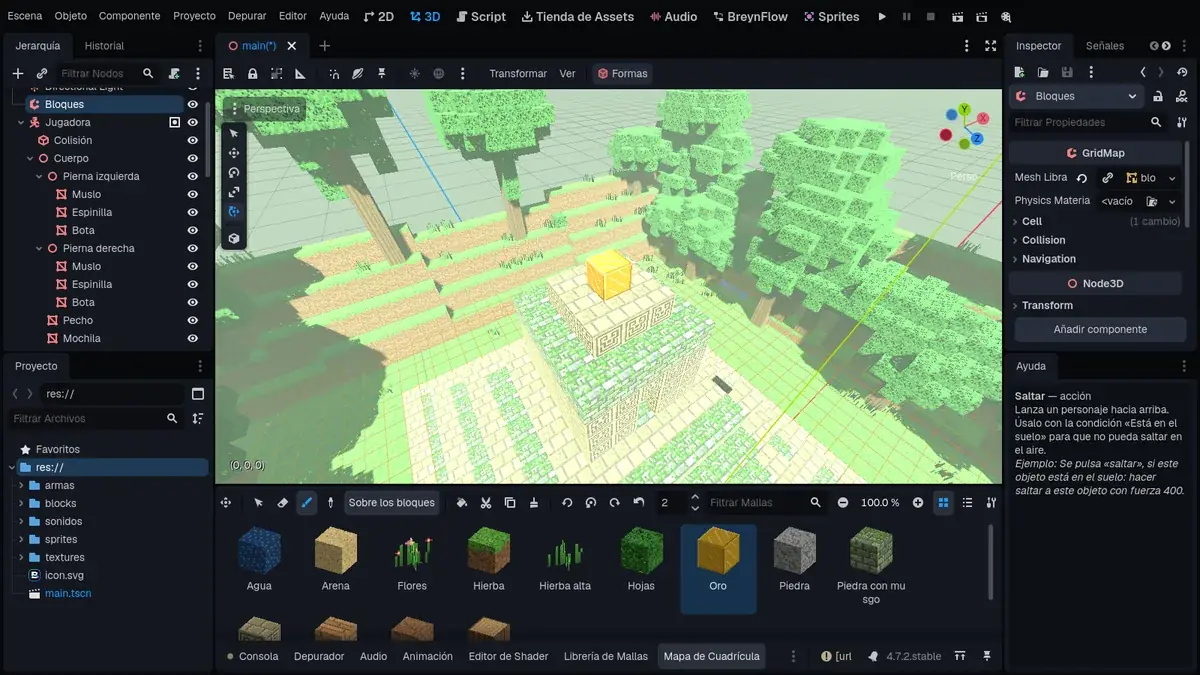Click the scissors cut icon
Image resolution: width=1200 pixels, height=675 pixels.
click(486, 502)
